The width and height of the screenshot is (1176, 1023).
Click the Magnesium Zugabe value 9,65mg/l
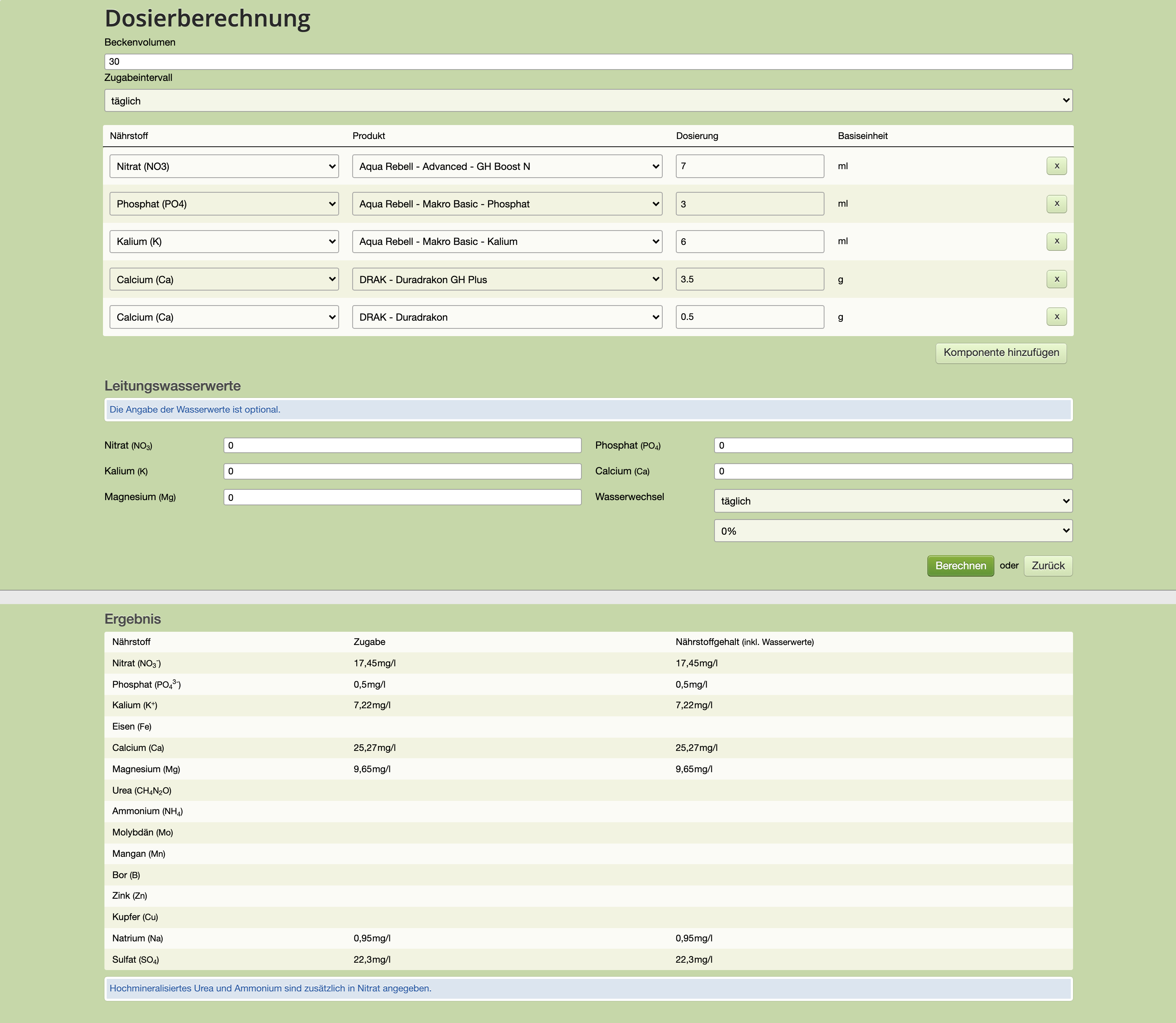(x=372, y=769)
